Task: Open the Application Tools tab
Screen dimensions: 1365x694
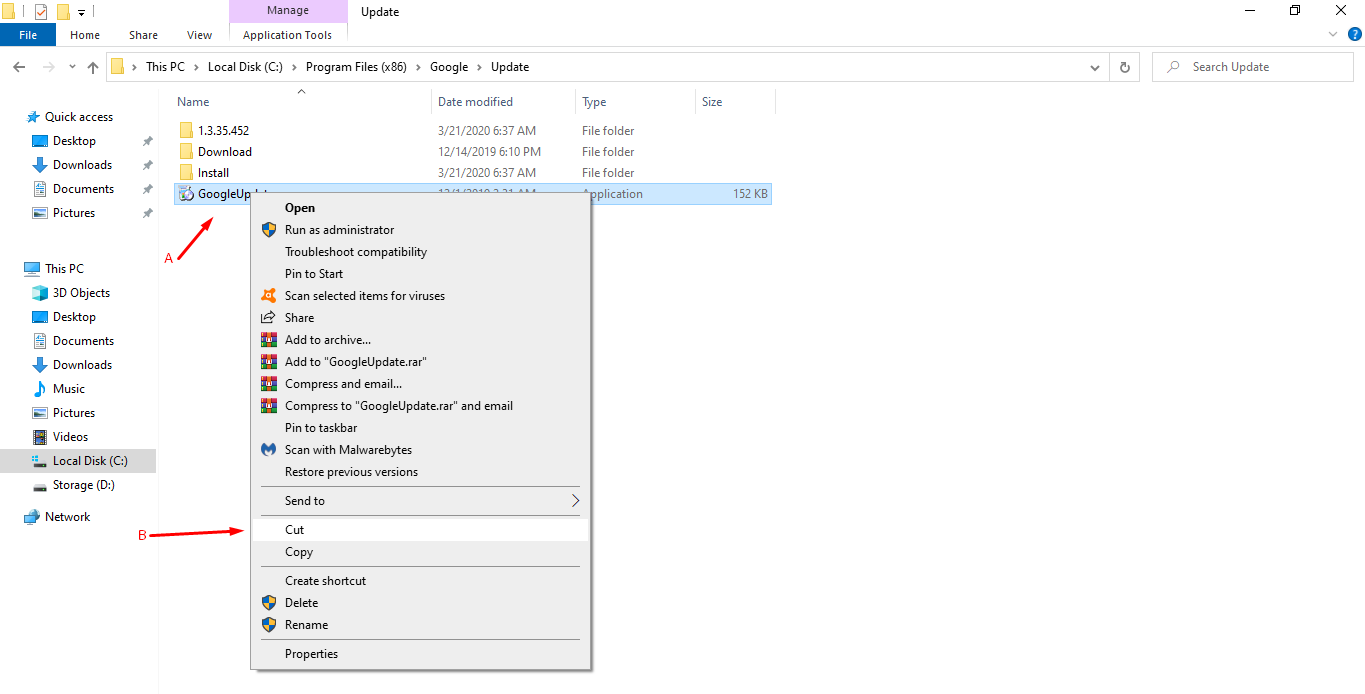Action: point(288,35)
